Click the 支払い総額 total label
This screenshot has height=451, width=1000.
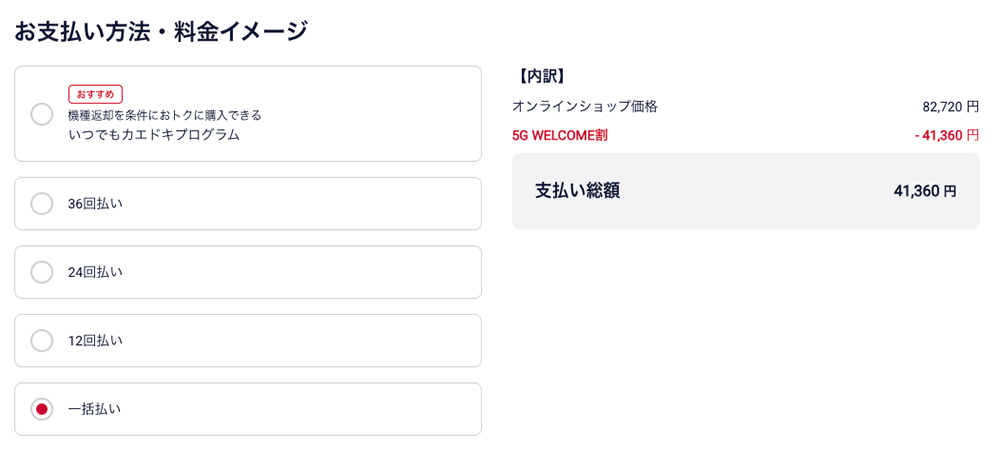[577, 191]
